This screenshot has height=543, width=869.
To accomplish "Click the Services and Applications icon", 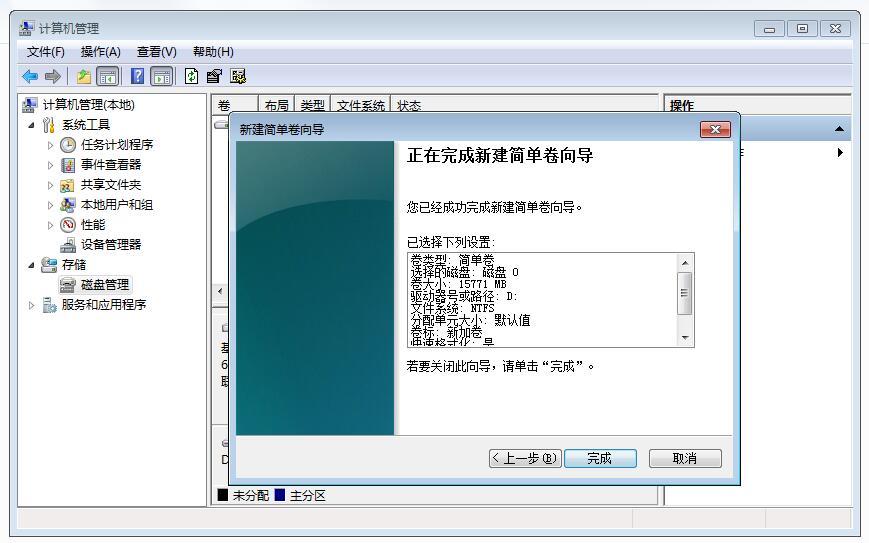I will tap(49, 305).
